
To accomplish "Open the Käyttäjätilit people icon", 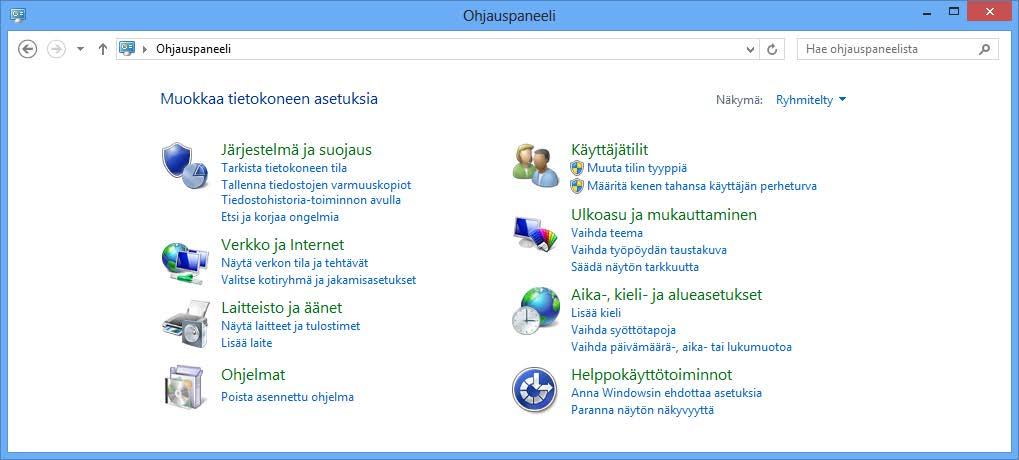I will [x=535, y=166].
